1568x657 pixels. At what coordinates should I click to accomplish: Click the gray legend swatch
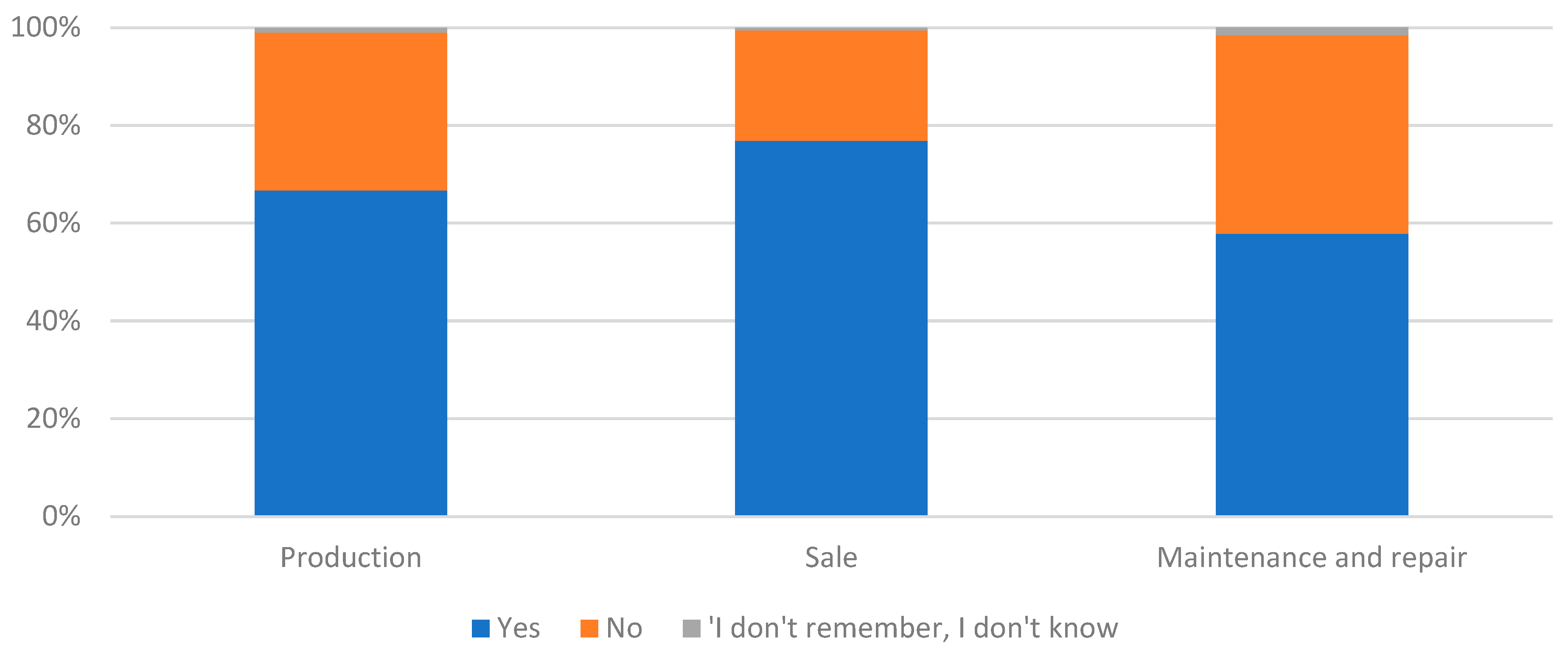[691, 628]
